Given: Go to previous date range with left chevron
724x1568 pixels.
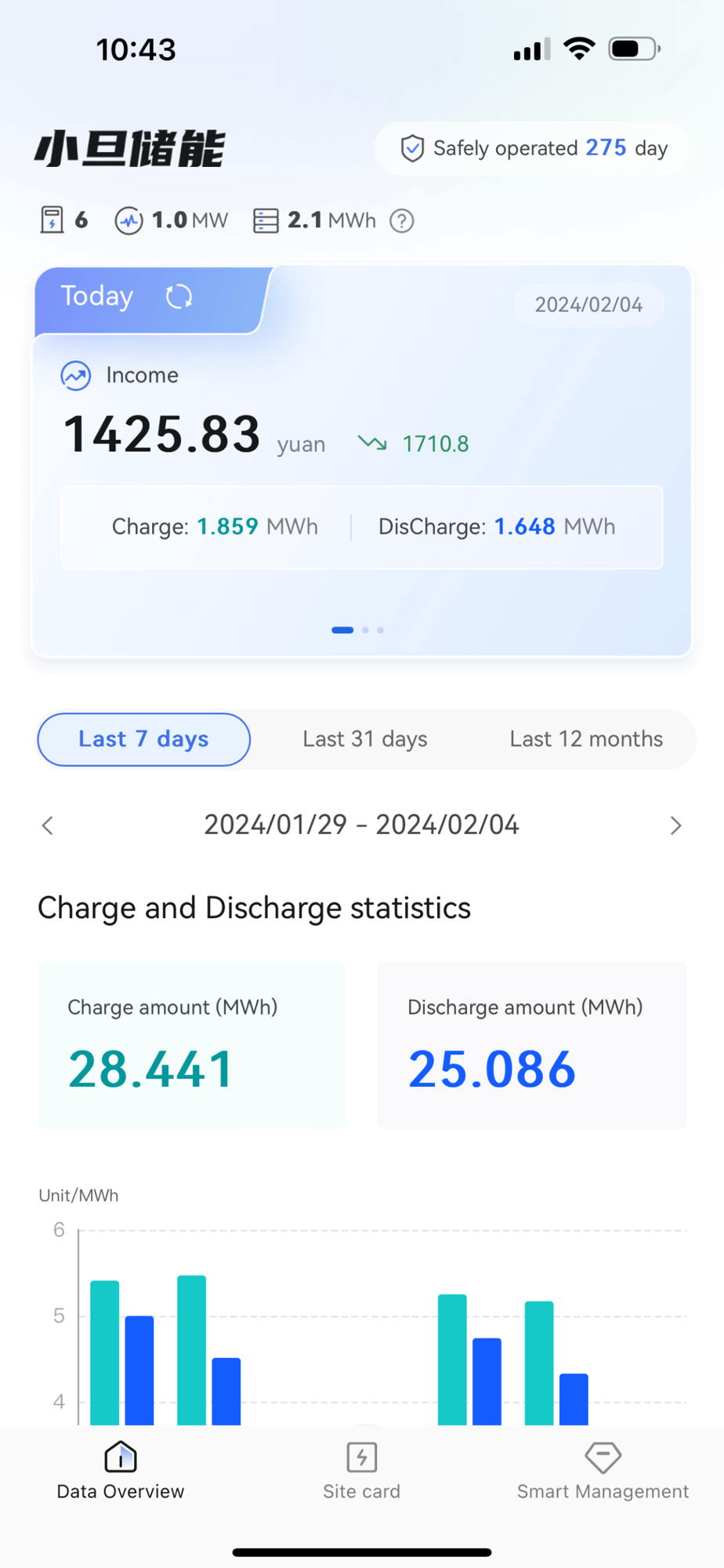Looking at the screenshot, I should (x=48, y=826).
